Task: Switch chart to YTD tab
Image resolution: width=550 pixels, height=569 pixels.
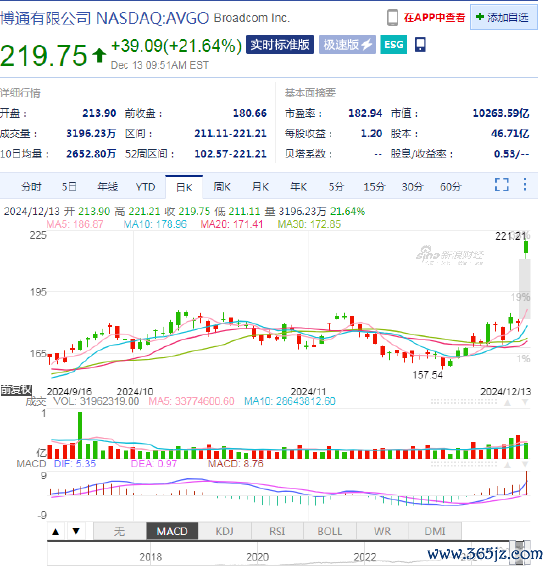Action: (x=145, y=187)
